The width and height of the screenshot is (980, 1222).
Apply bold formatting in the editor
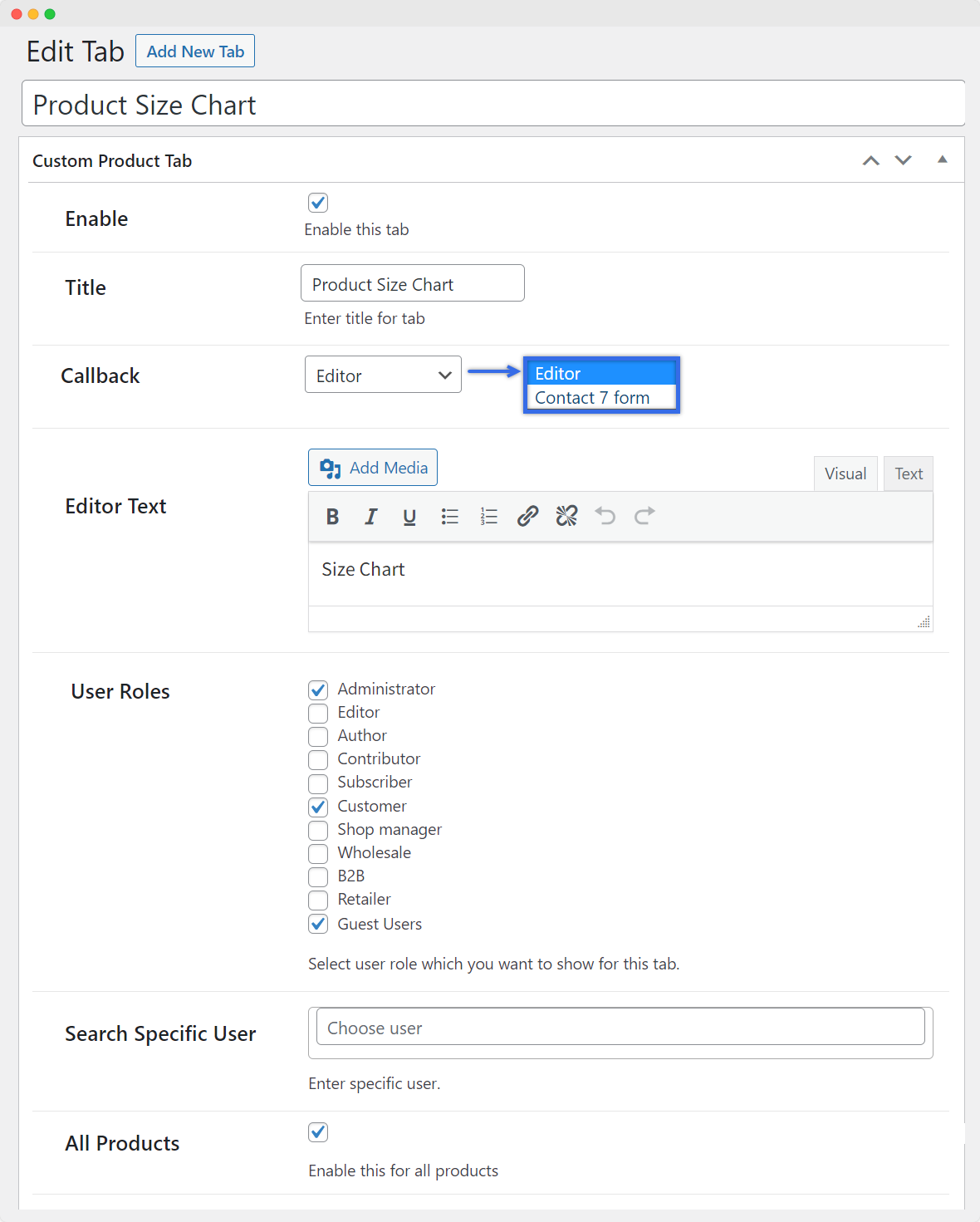[332, 517]
